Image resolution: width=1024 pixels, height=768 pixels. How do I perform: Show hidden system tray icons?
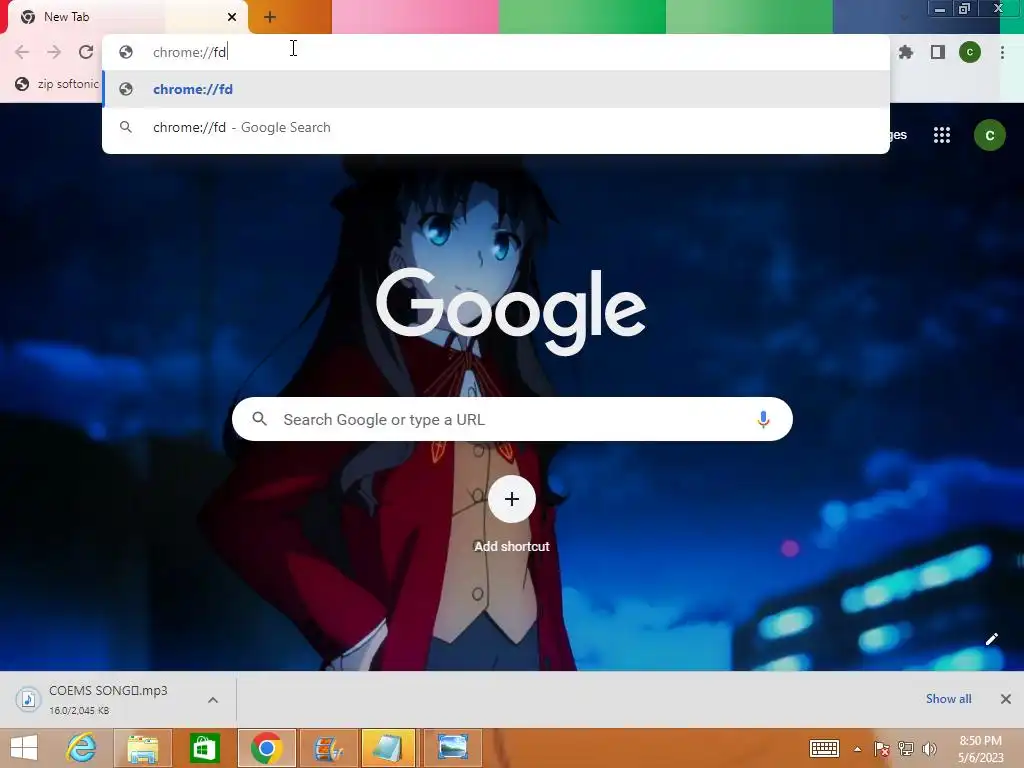[857, 749]
